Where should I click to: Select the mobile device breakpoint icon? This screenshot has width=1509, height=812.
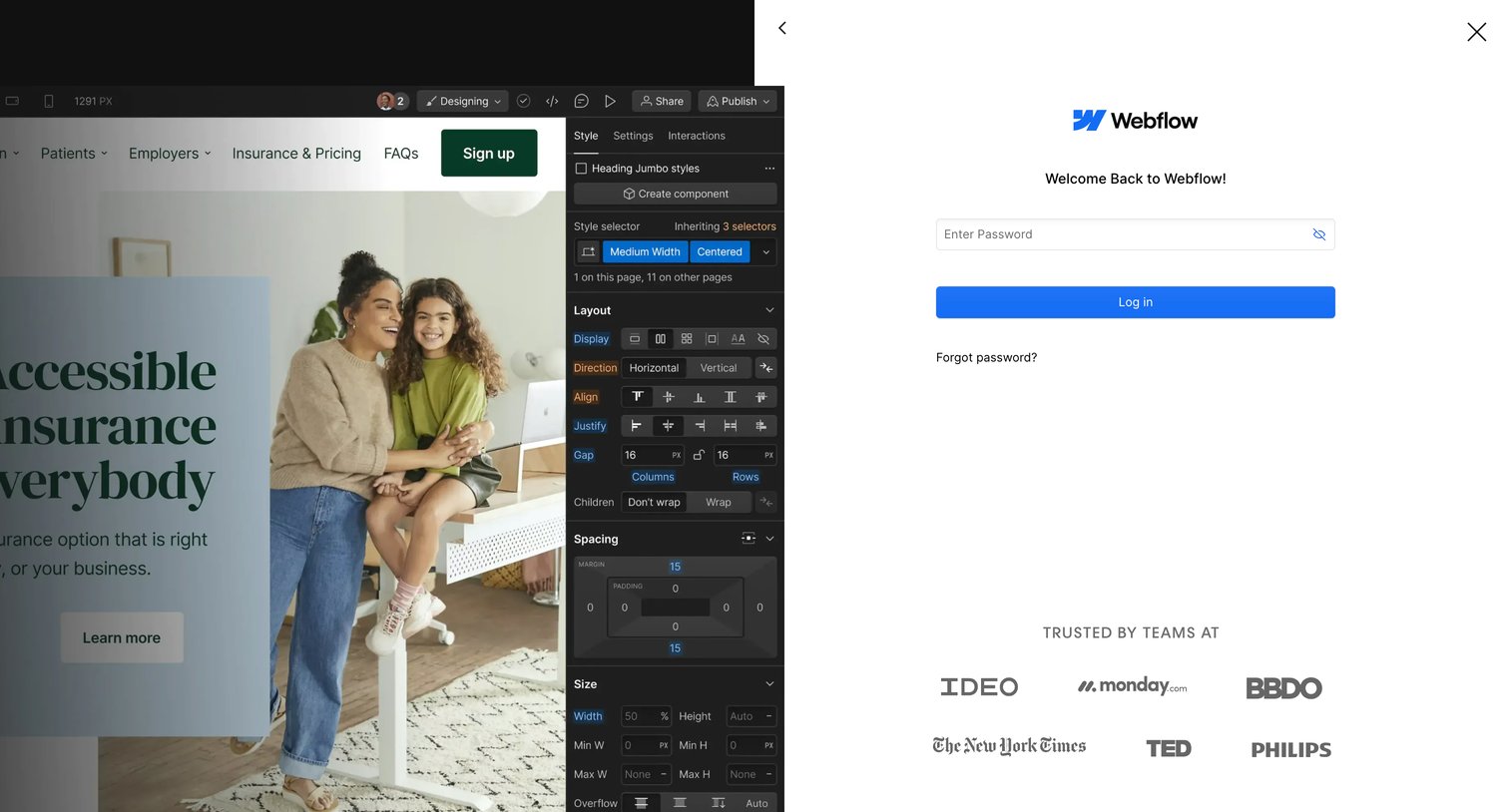pyautogui.click(x=48, y=101)
